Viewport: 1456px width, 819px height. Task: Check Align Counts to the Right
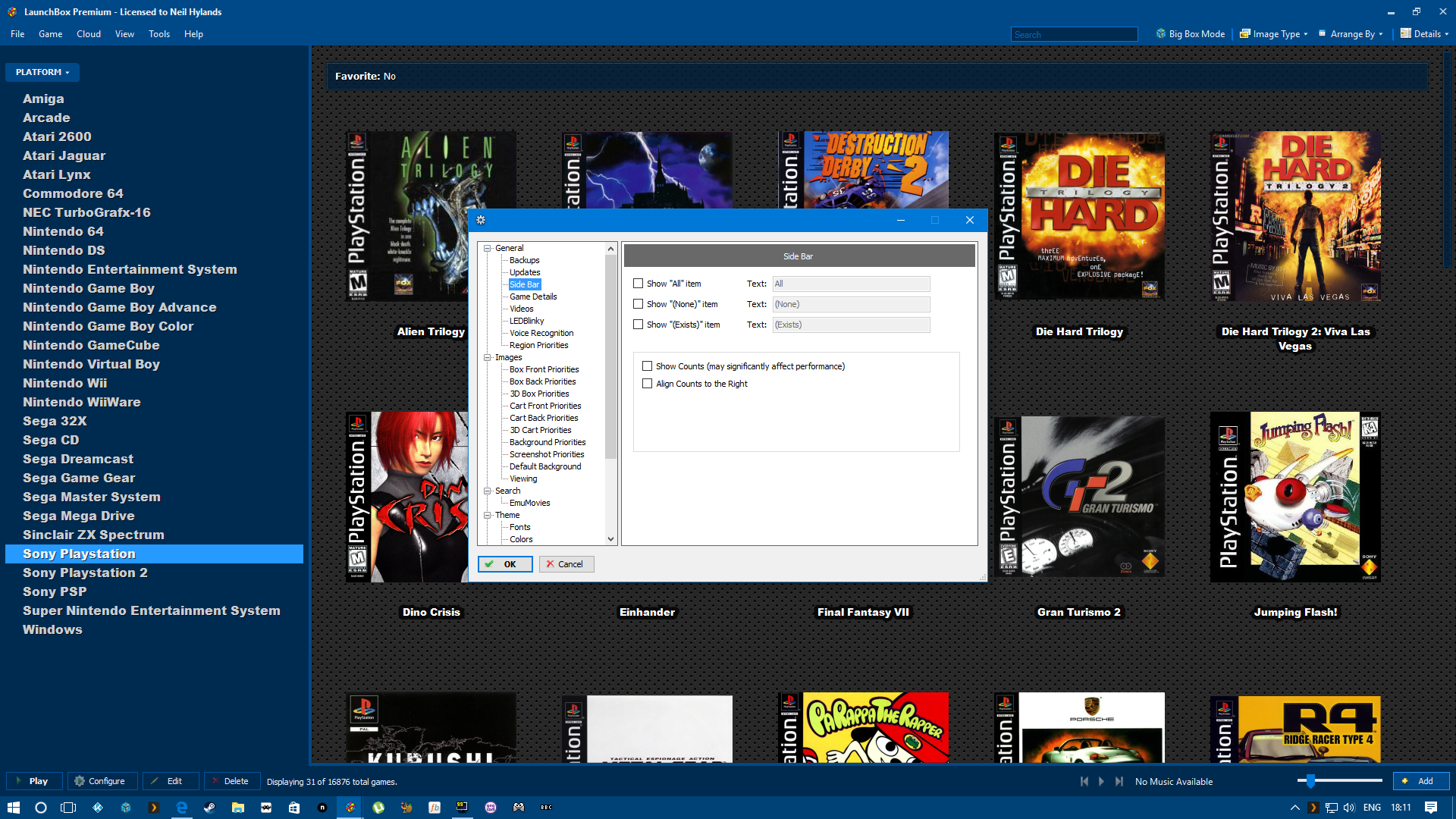pyautogui.click(x=647, y=384)
